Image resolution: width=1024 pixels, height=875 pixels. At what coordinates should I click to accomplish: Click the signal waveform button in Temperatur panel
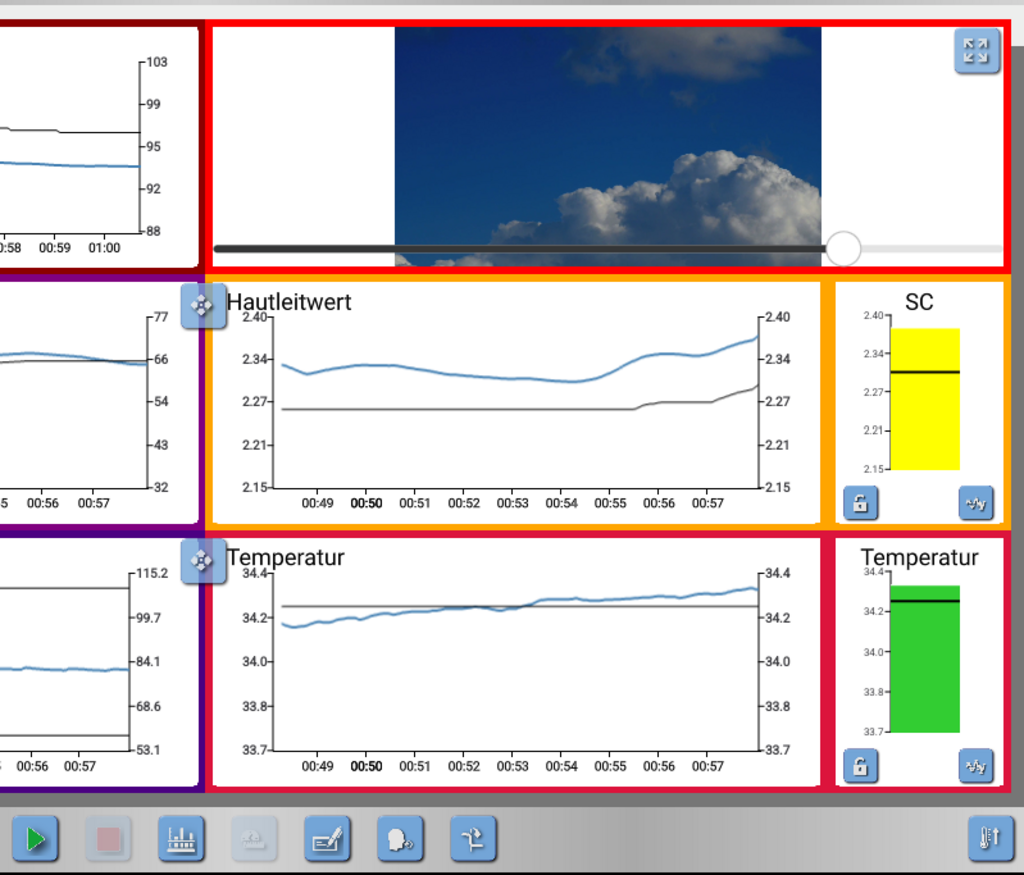(976, 767)
